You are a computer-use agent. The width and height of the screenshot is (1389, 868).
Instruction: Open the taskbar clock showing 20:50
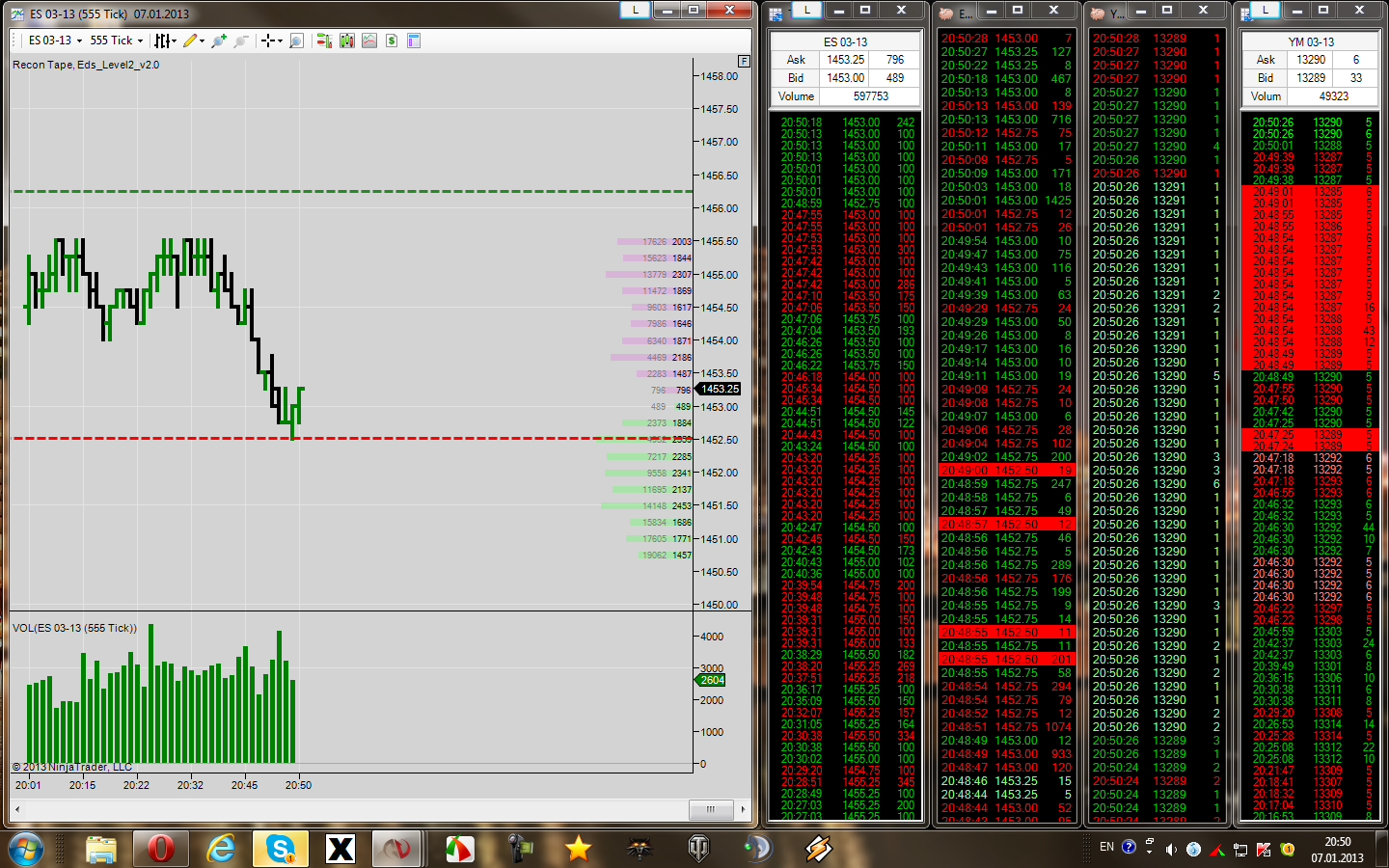click(x=1337, y=850)
